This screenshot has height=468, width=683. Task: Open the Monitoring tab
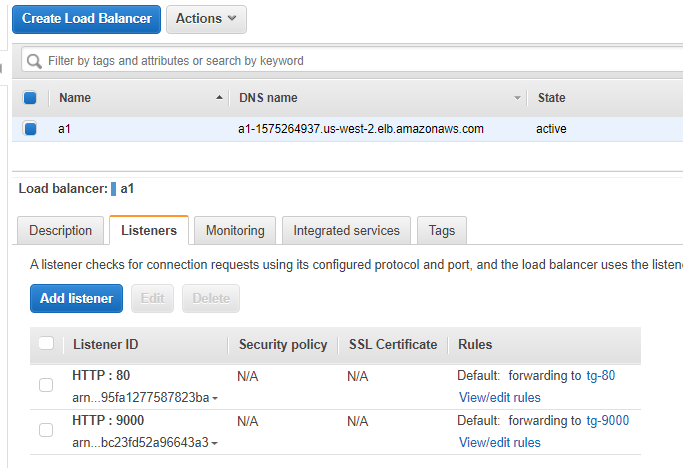tap(235, 230)
